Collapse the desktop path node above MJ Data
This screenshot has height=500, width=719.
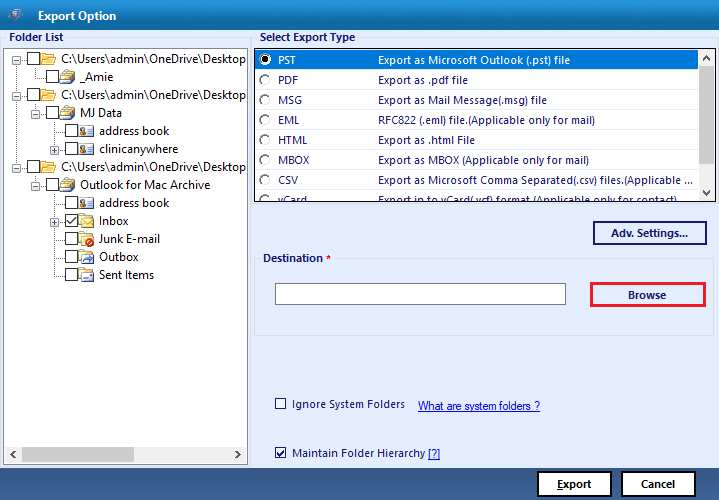coord(17,96)
